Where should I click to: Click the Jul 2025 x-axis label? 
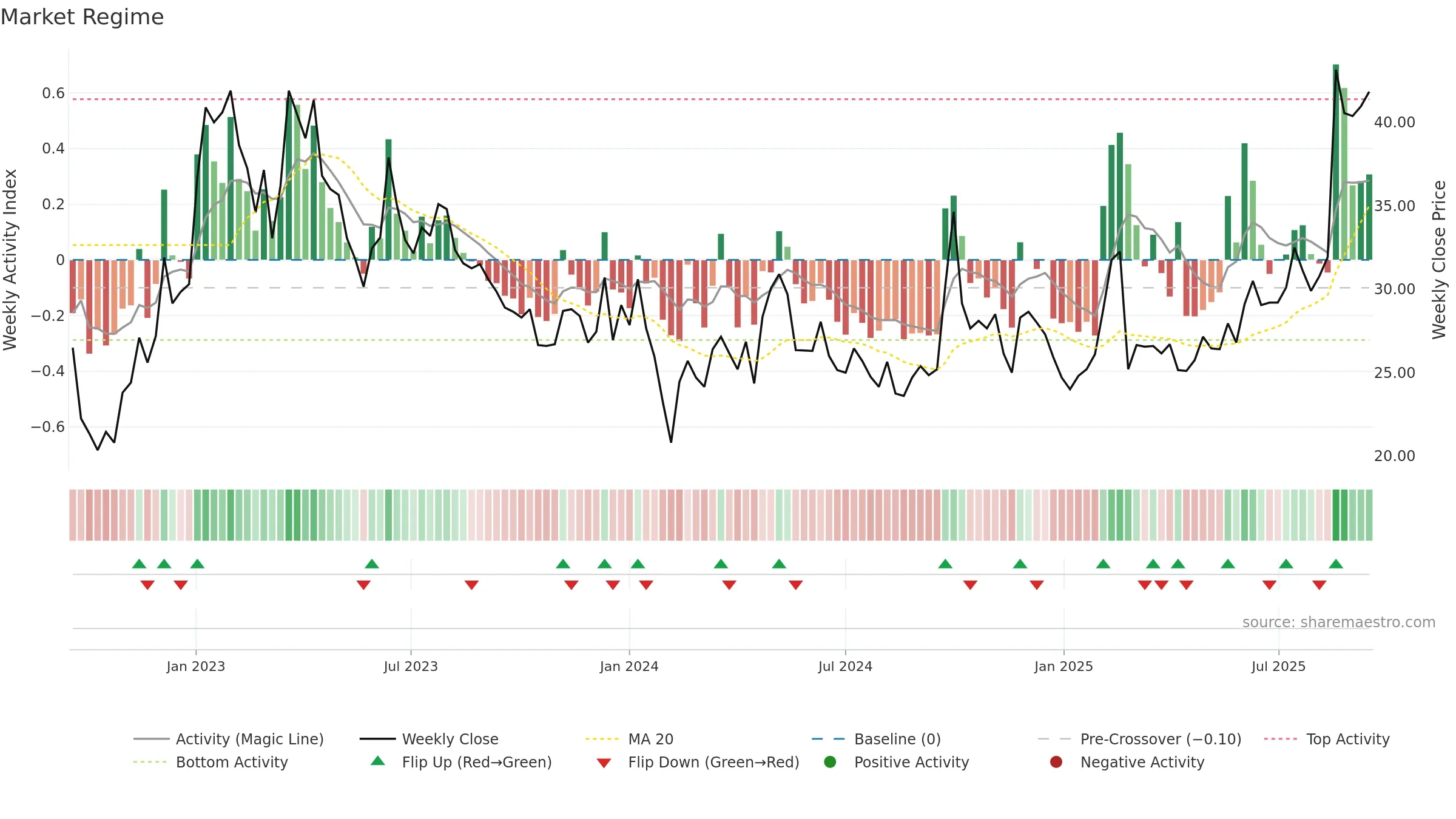click(1278, 666)
